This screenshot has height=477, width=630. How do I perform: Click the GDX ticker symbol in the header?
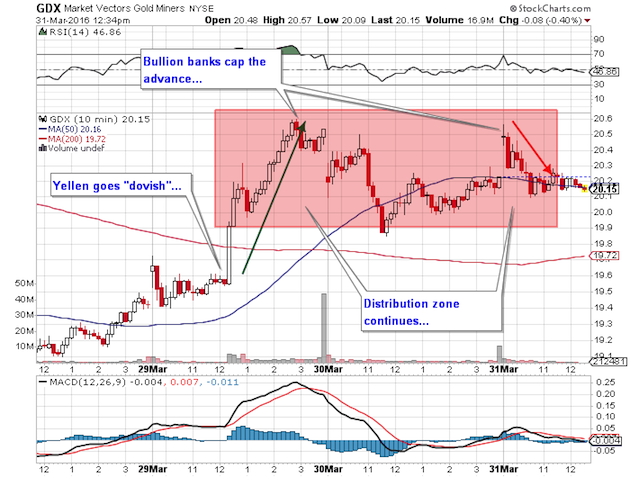[x=48, y=8]
